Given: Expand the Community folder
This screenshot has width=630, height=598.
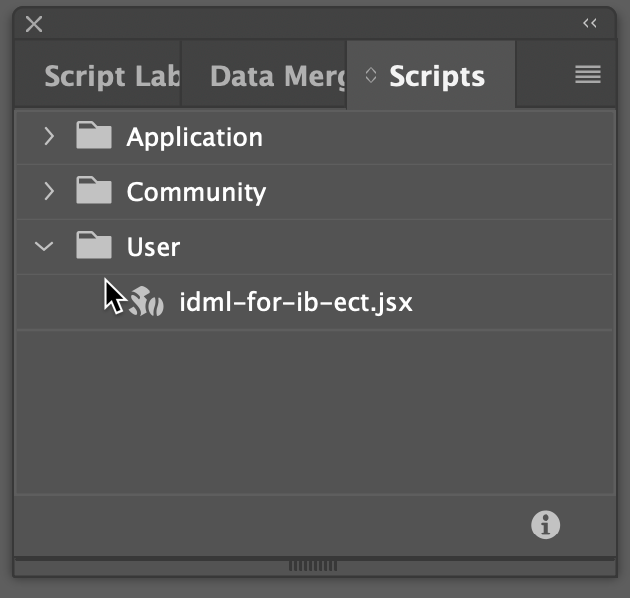Looking at the screenshot, I should pyautogui.click(x=48, y=191).
